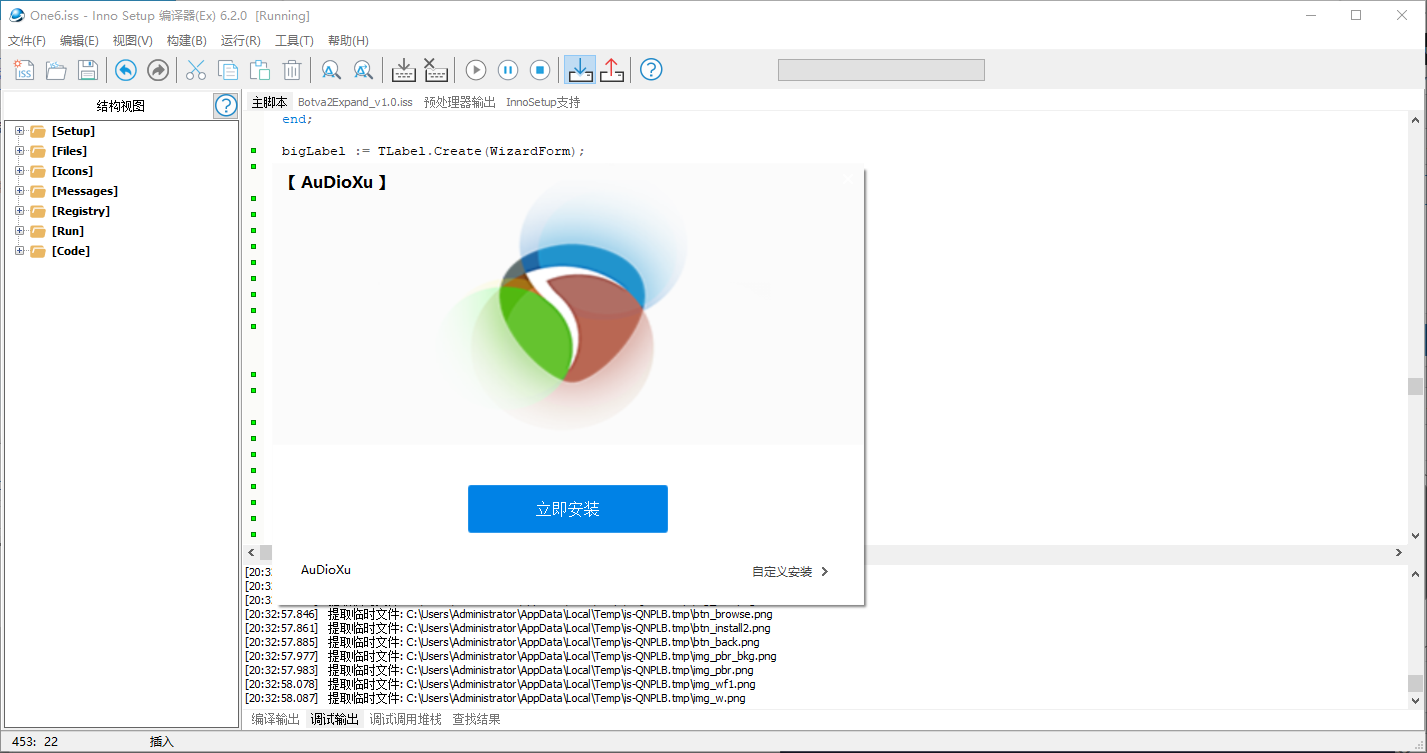Open the 构建(B) menu

click(186, 41)
